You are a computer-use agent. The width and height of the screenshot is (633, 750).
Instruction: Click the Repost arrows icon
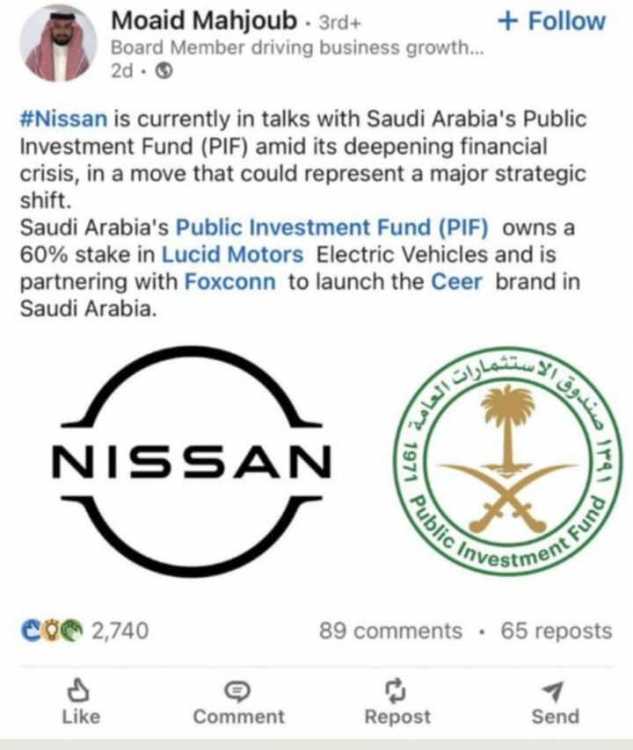(x=397, y=690)
